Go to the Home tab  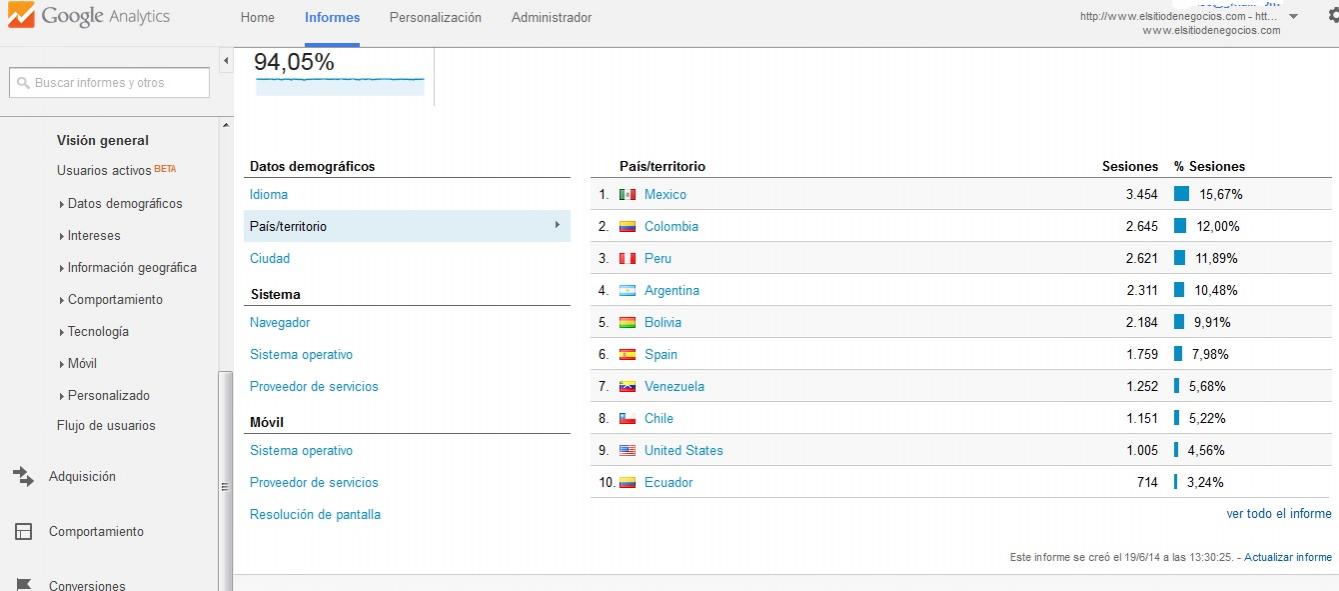click(x=258, y=18)
